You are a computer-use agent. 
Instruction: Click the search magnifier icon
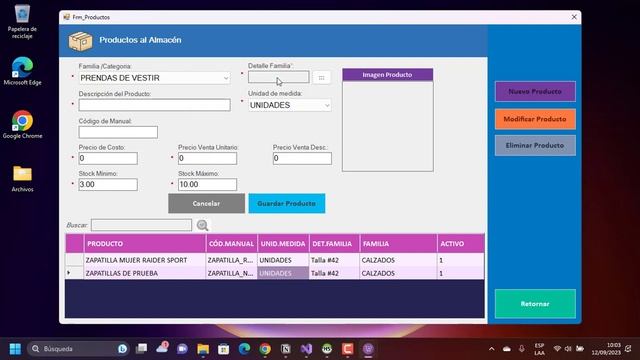[x=202, y=225]
